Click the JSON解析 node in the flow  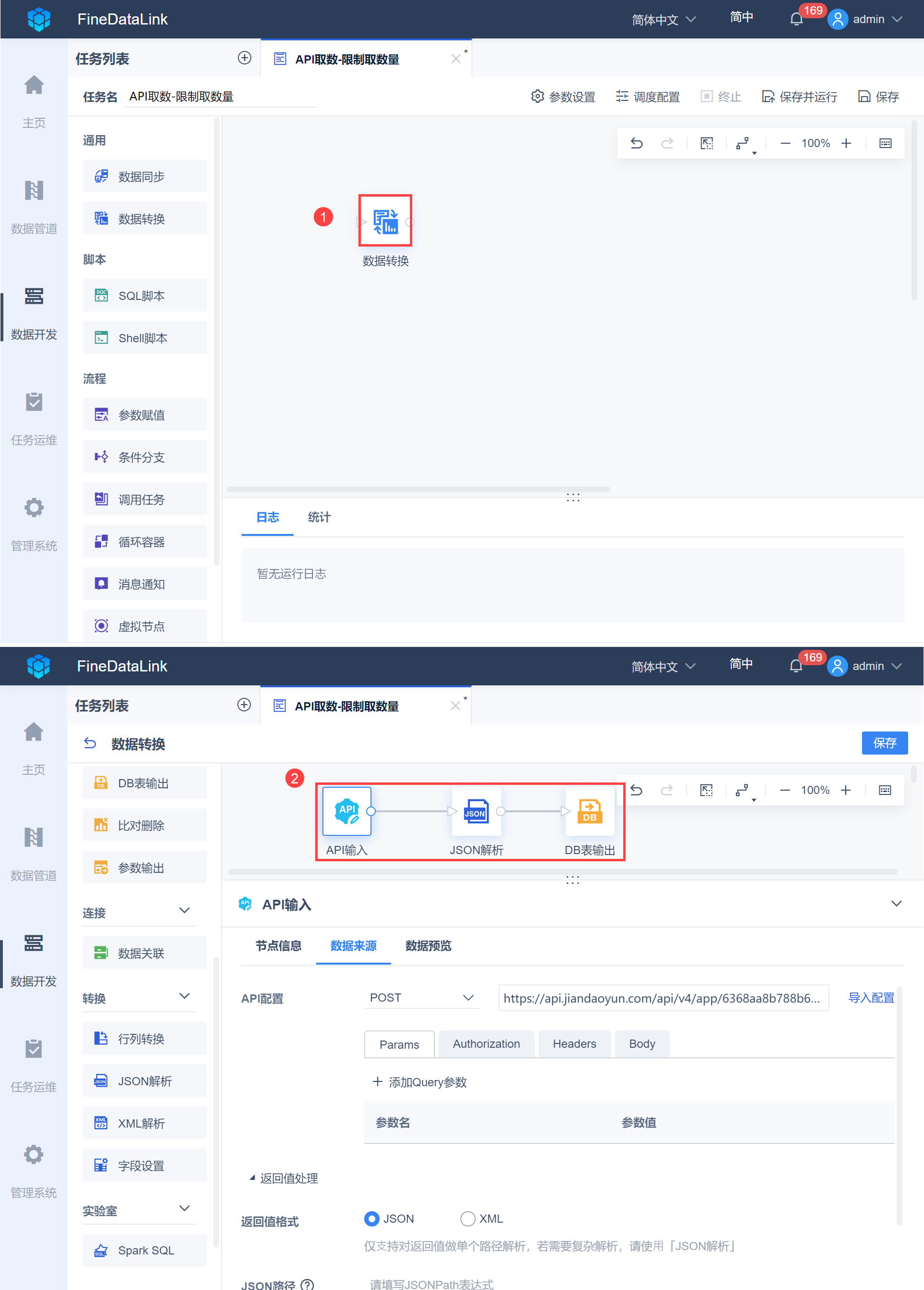476,811
